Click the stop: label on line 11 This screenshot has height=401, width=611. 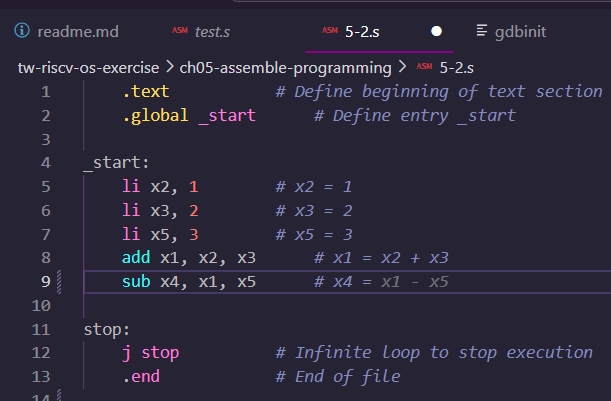pos(107,329)
